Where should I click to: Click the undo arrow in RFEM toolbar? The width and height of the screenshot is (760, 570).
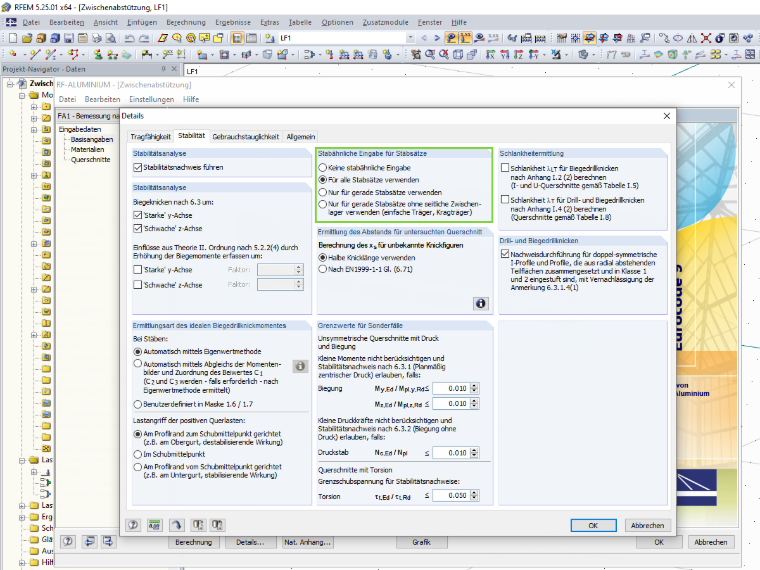pos(129,38)
